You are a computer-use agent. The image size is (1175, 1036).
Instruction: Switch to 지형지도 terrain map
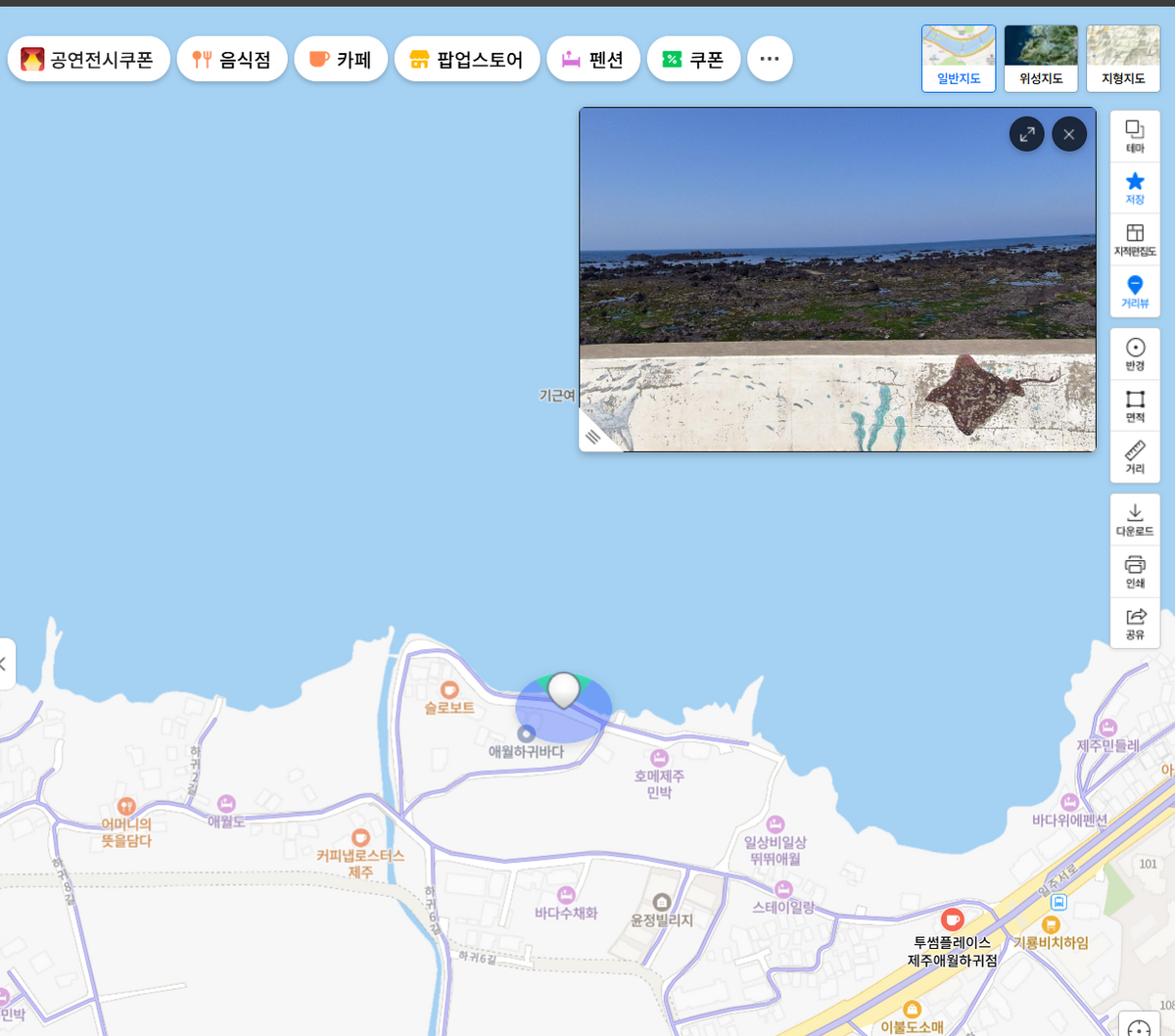coord(1123,59)
